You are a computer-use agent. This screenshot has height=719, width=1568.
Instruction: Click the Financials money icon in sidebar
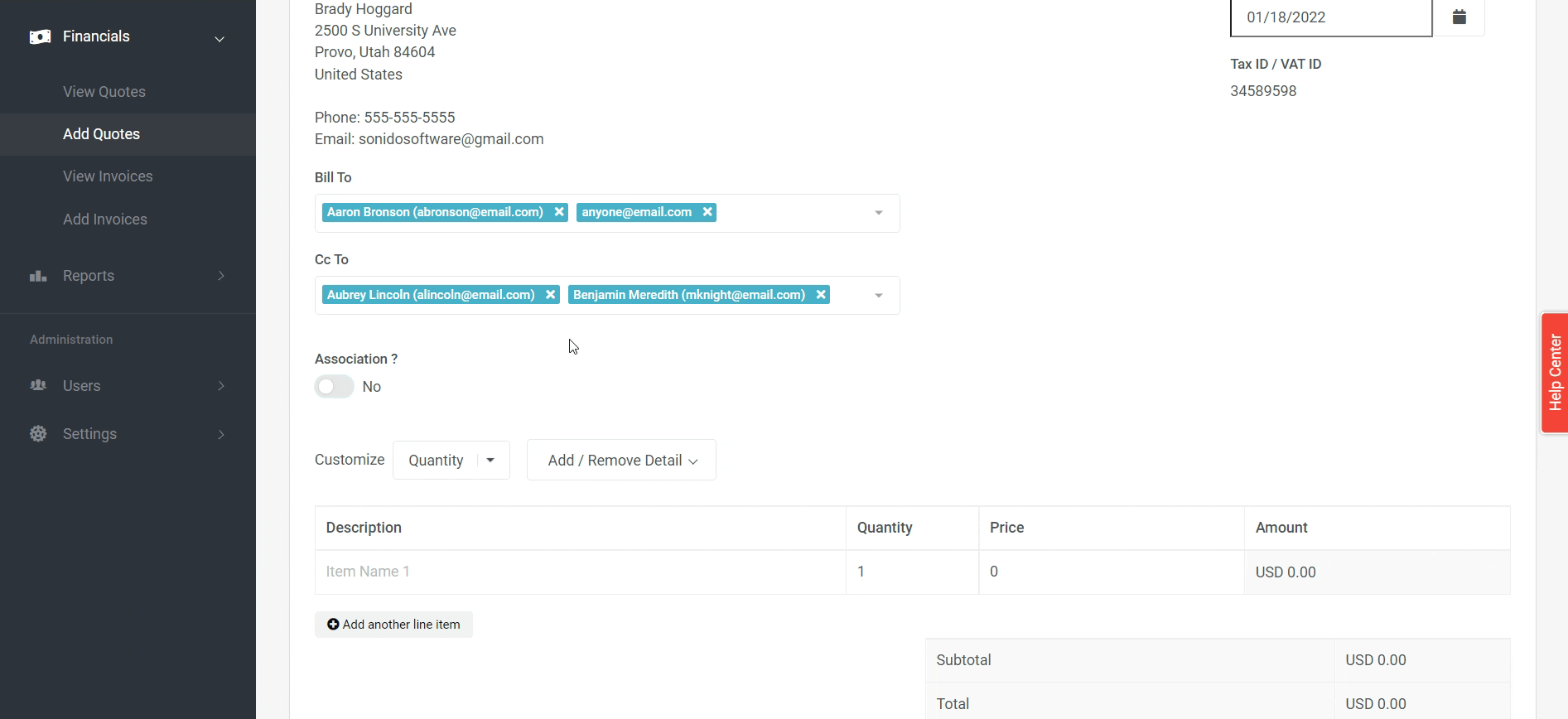(x=40, y=36)
